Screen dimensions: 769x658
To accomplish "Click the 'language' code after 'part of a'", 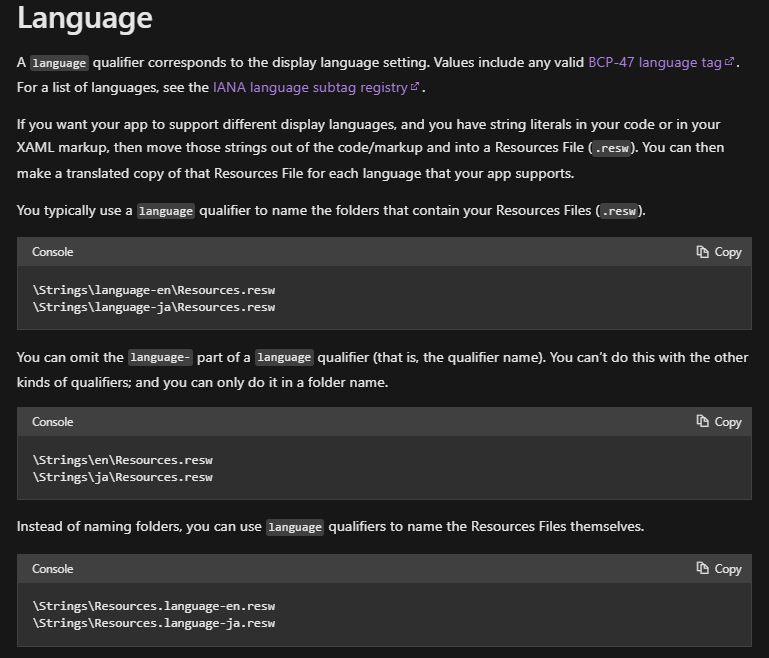I will [284, 357].
